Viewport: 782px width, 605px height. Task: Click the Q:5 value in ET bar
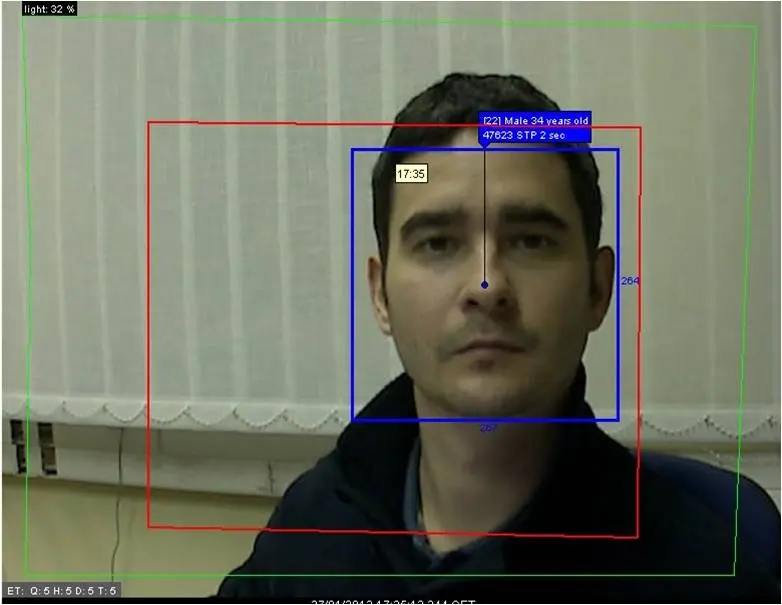pyautogui.click(x=40, y=591)
